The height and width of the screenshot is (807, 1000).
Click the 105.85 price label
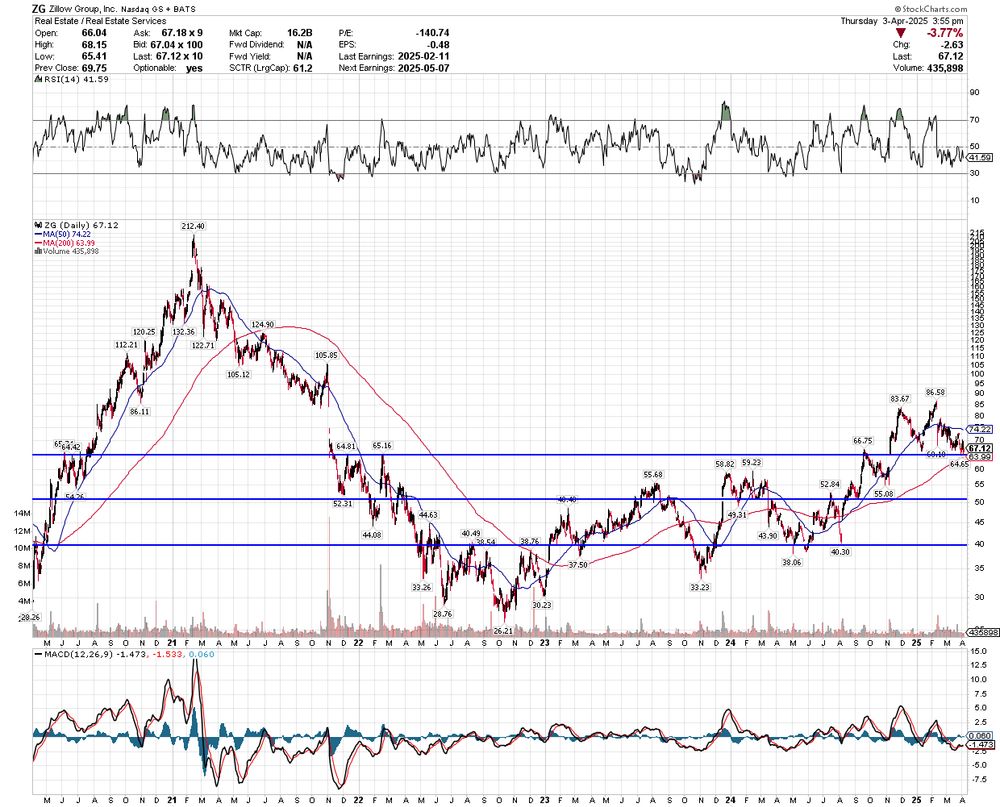click(x=326, y=355)
